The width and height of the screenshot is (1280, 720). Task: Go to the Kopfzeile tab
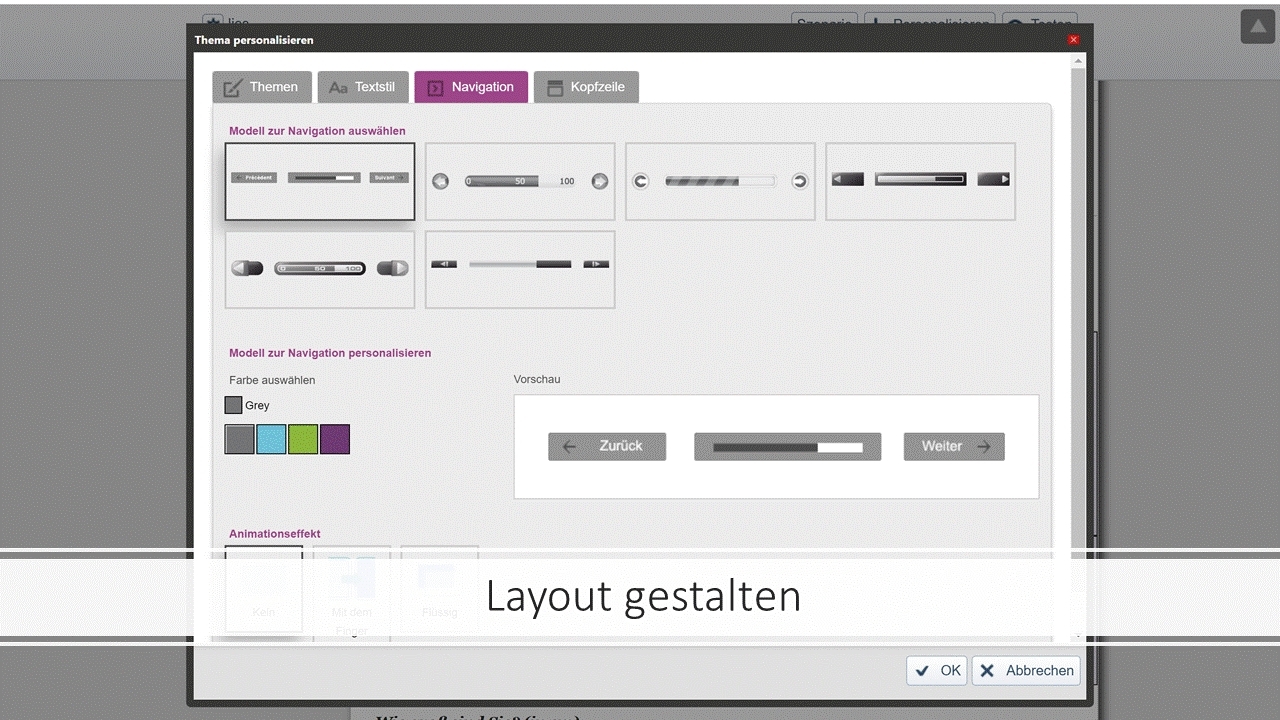tap(586, 87)
